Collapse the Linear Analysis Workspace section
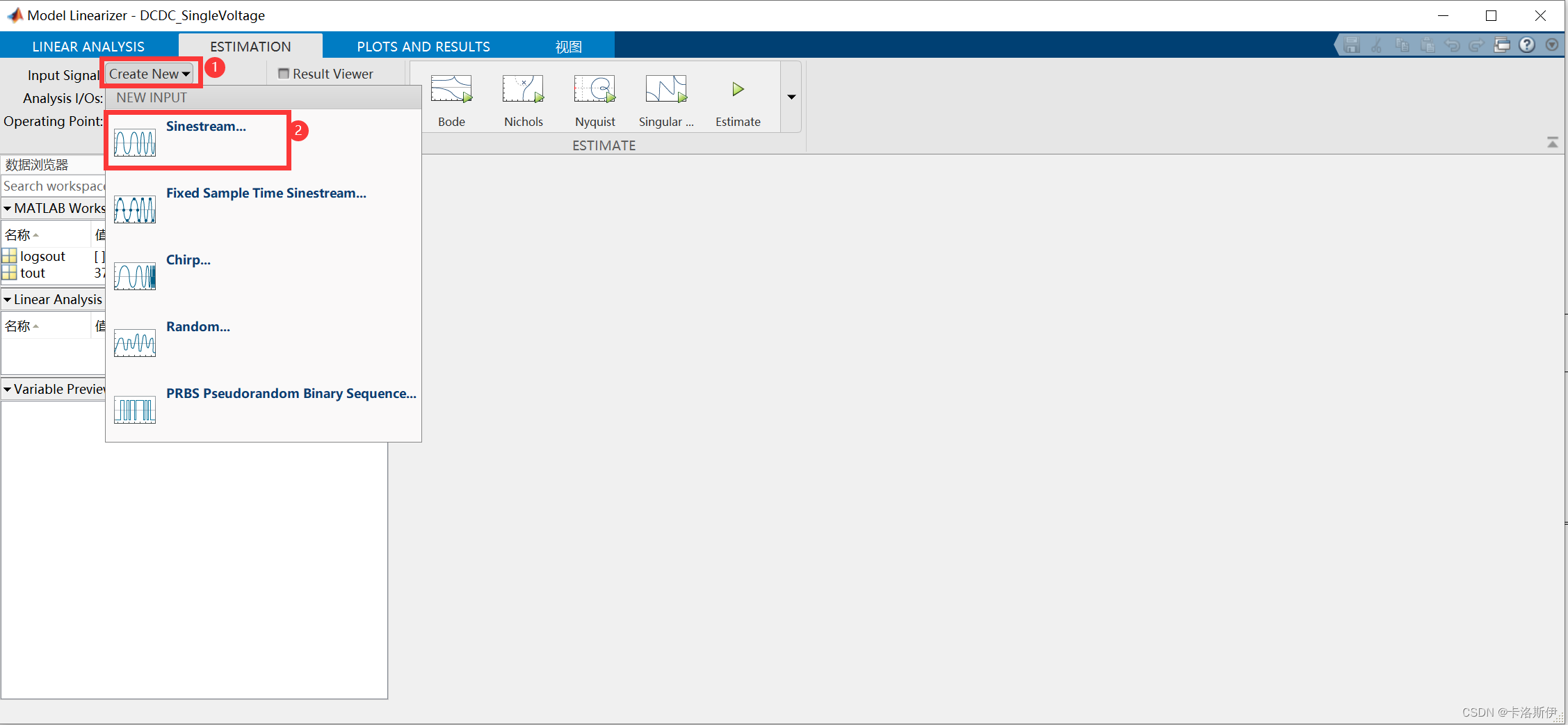 tap(7, 300)
